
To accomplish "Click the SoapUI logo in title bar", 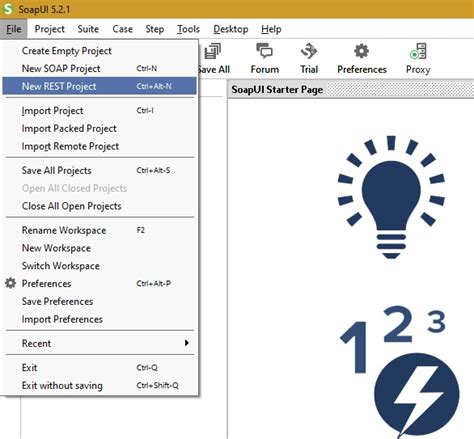I will point(8,9).
